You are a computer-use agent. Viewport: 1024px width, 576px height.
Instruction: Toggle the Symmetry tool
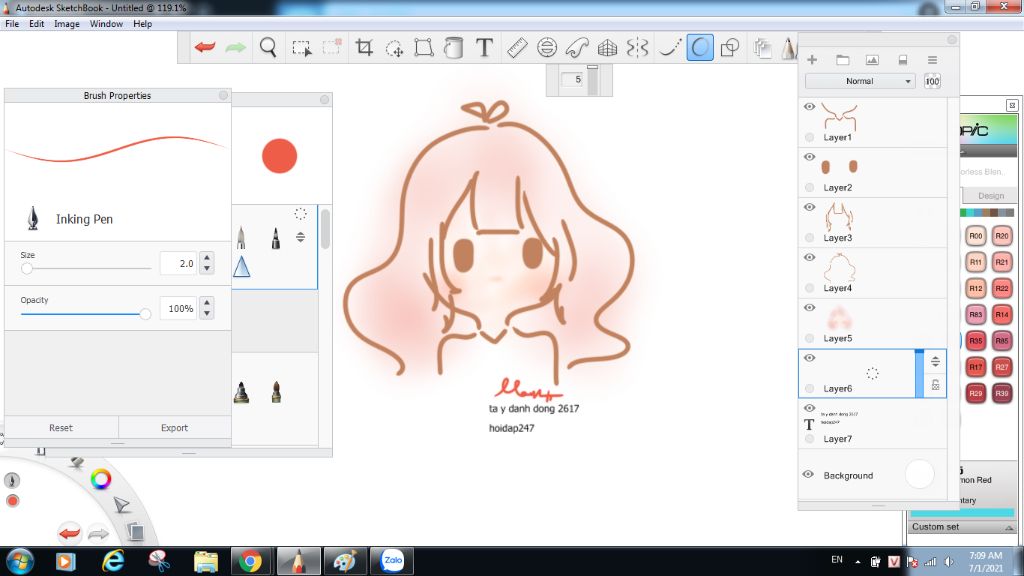[637, 48]
